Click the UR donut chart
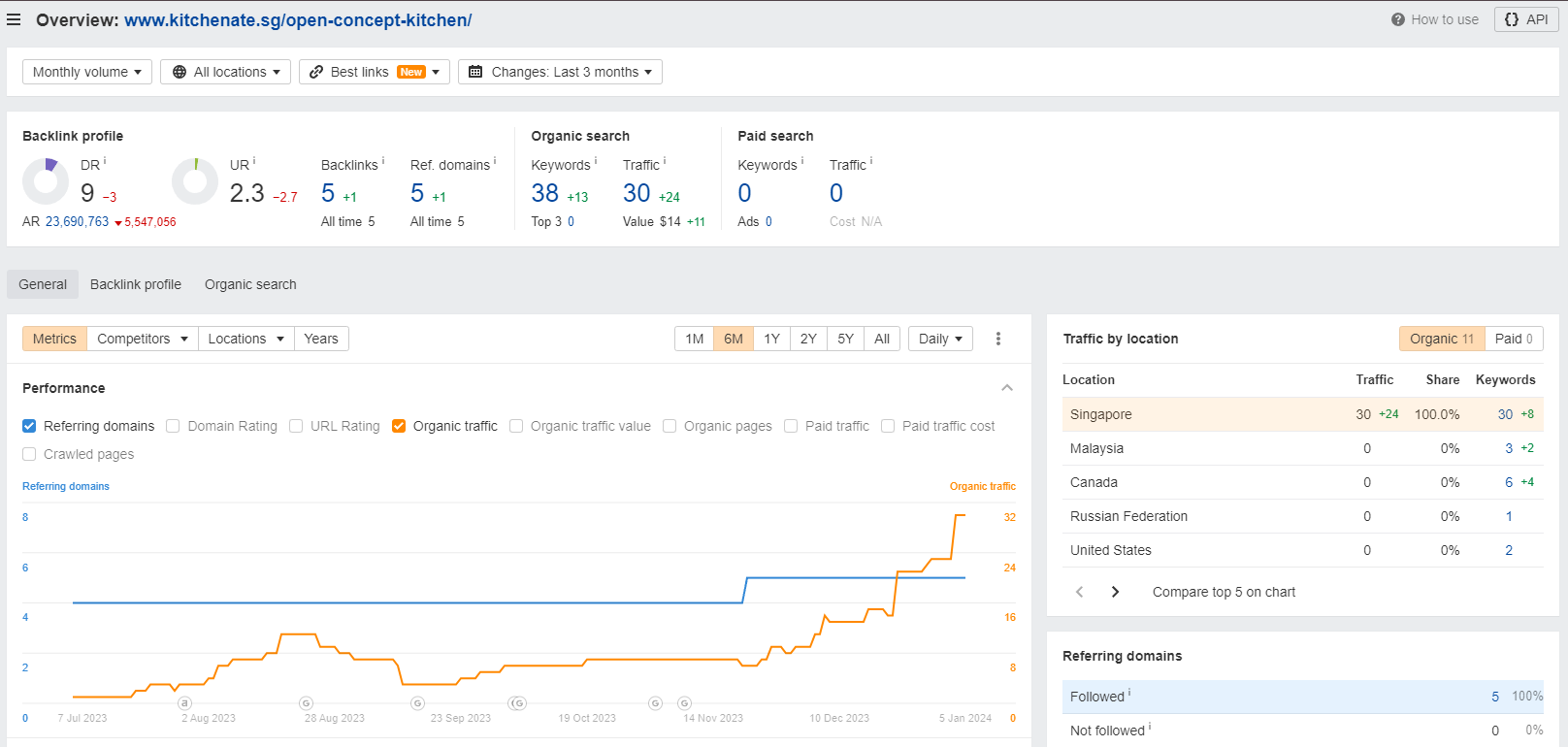The height and width of the screenshot is (747, 1568). tap(195, 181)
